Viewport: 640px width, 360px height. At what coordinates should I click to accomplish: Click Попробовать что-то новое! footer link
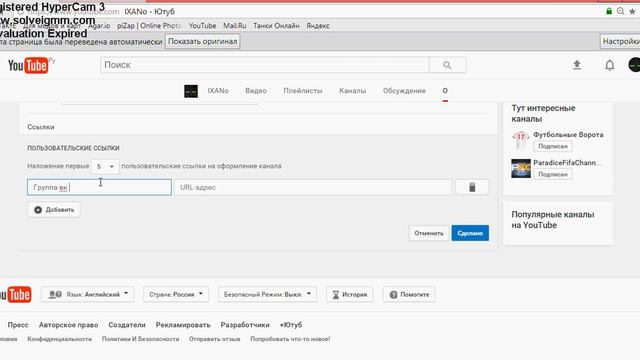[x=290, y=339]
